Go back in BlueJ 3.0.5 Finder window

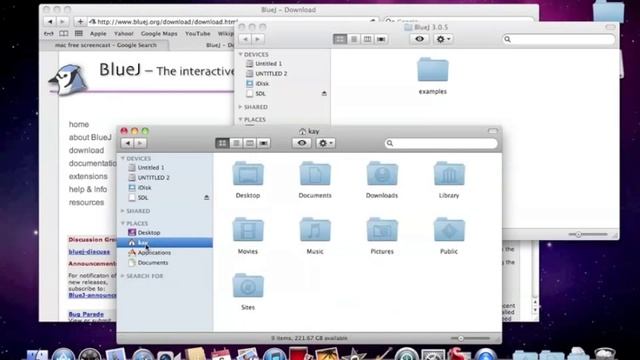click(x=245, y=39)
